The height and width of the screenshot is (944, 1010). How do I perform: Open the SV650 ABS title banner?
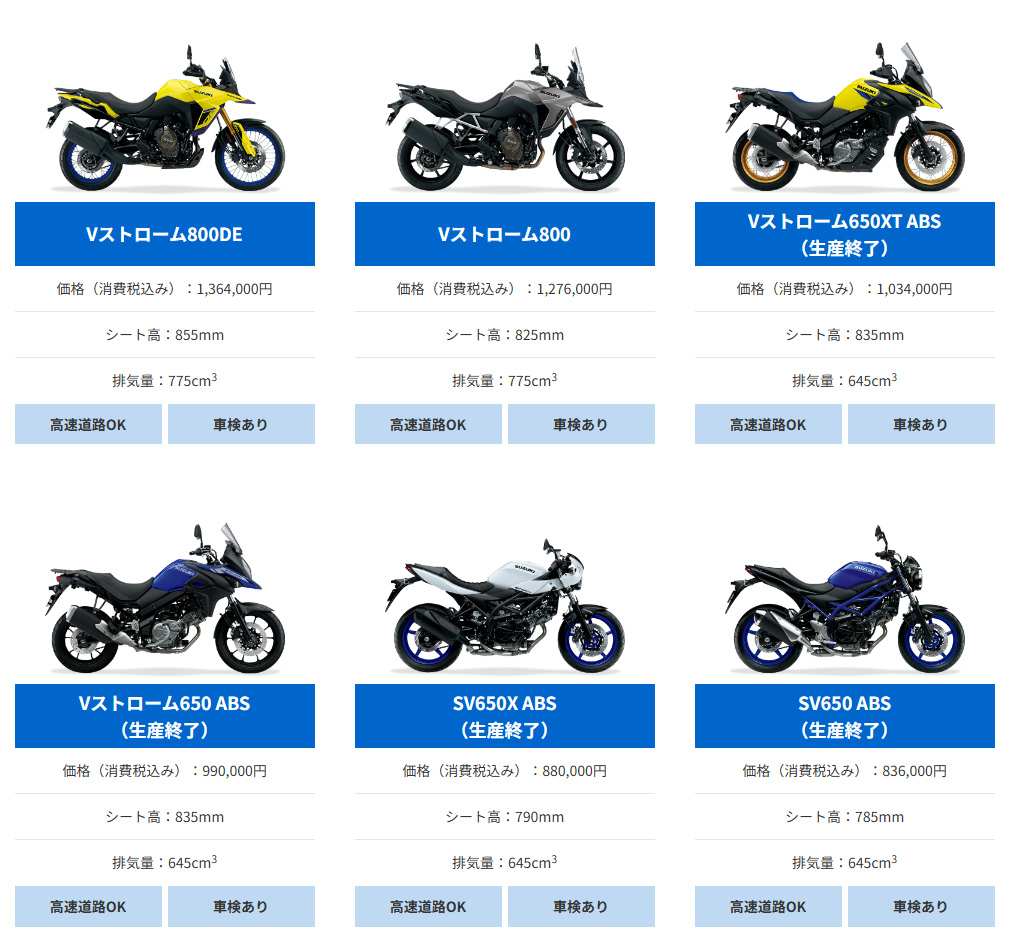844,716
